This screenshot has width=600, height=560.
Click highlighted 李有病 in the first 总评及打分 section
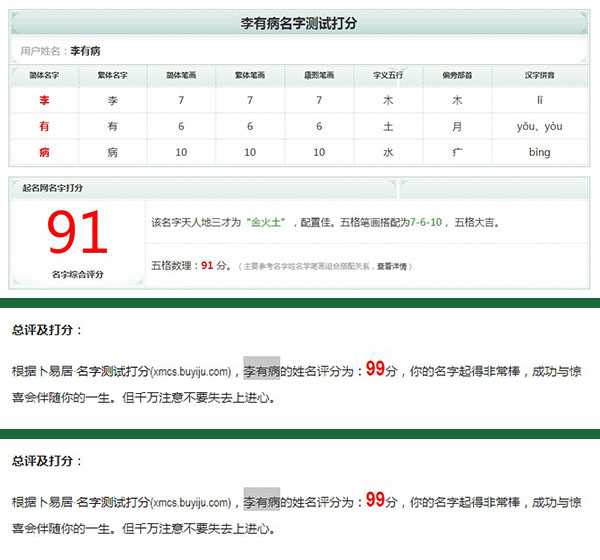(x=262, y=371)
